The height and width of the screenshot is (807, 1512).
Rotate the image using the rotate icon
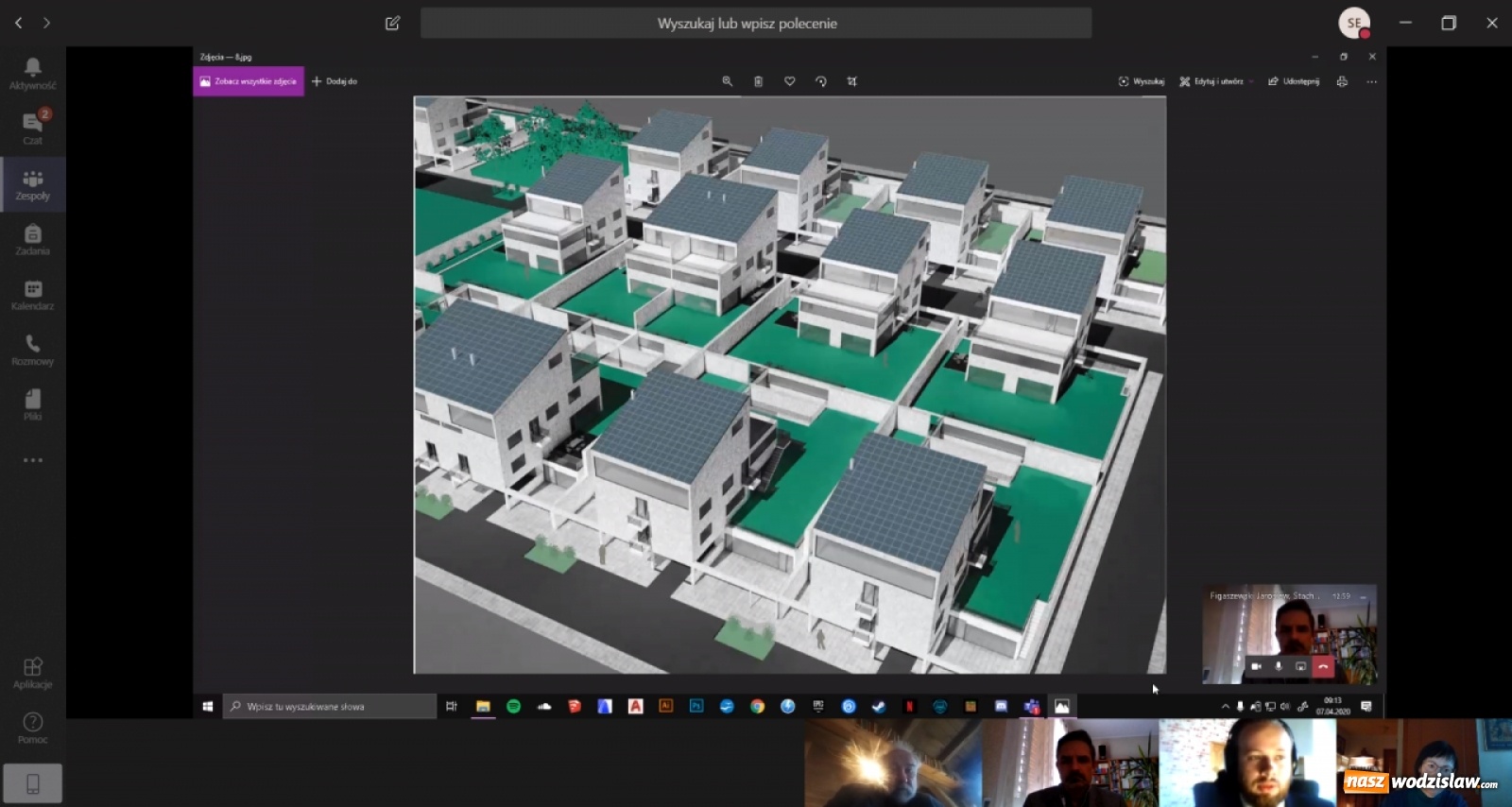820,81
